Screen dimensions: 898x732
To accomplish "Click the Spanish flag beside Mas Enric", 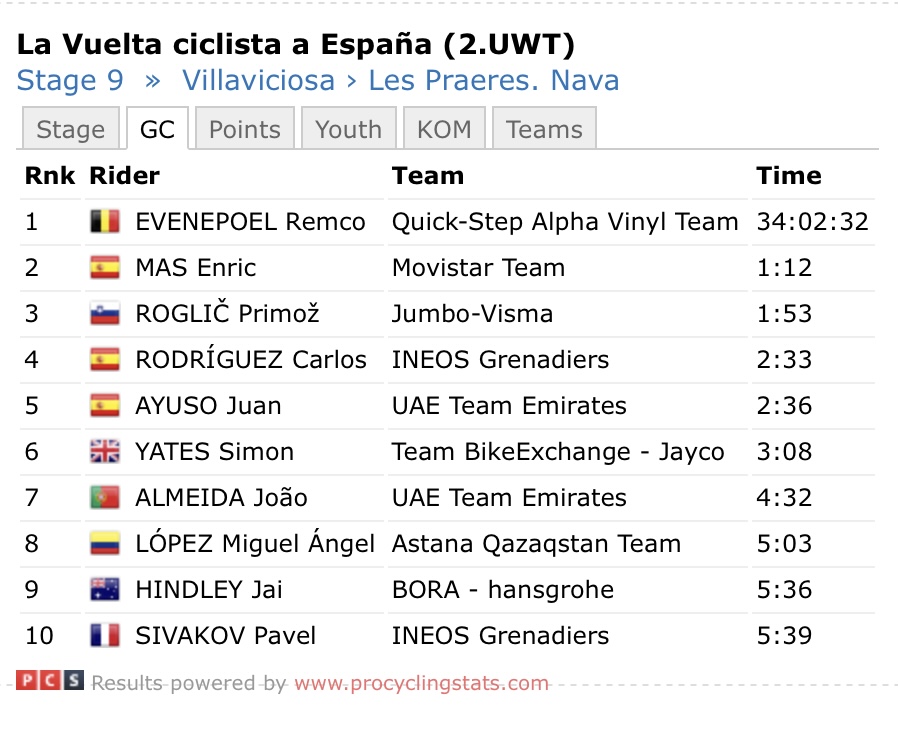I will click(x=105, y=267).
